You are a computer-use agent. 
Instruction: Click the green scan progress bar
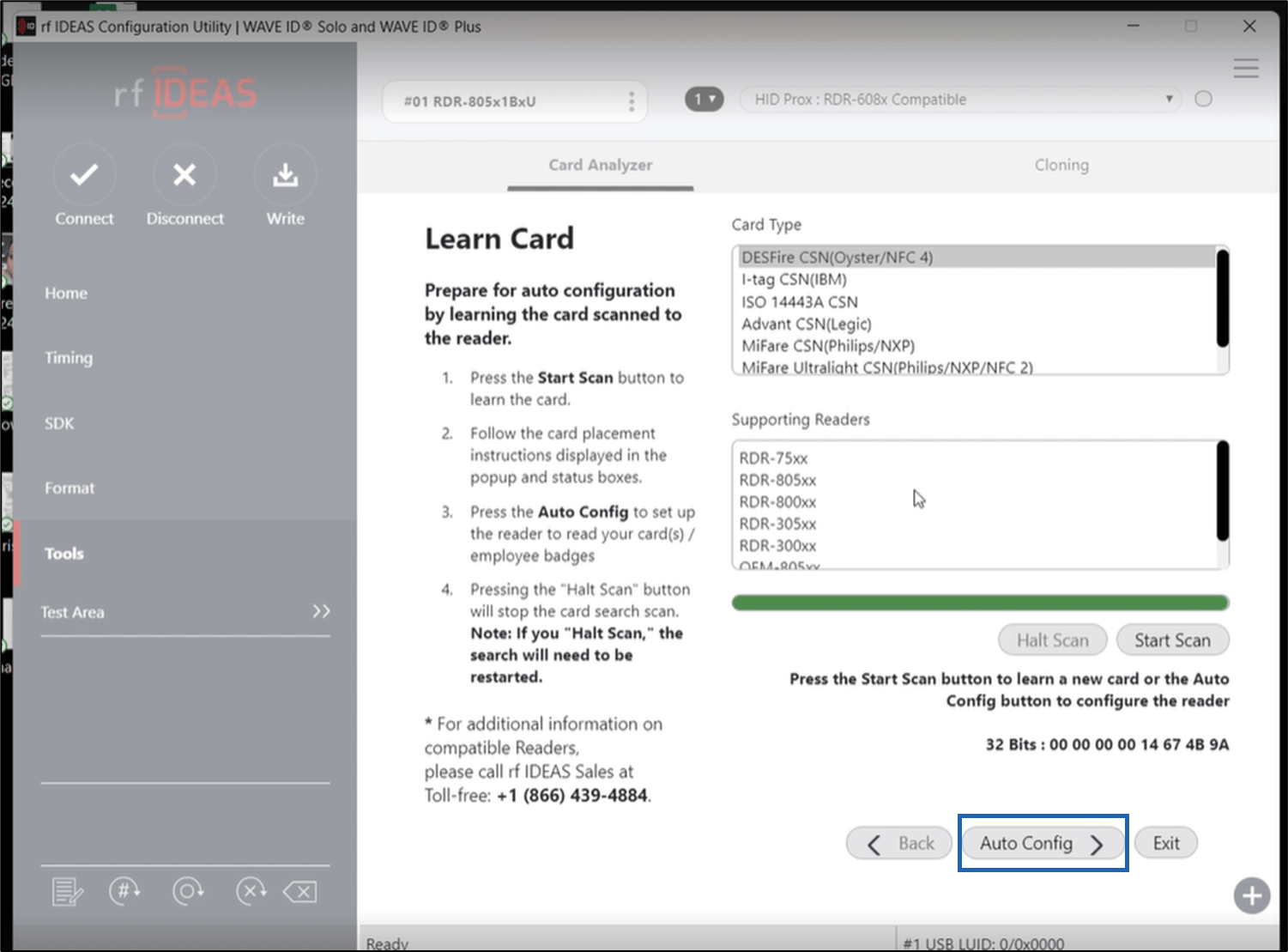[980, 603]
